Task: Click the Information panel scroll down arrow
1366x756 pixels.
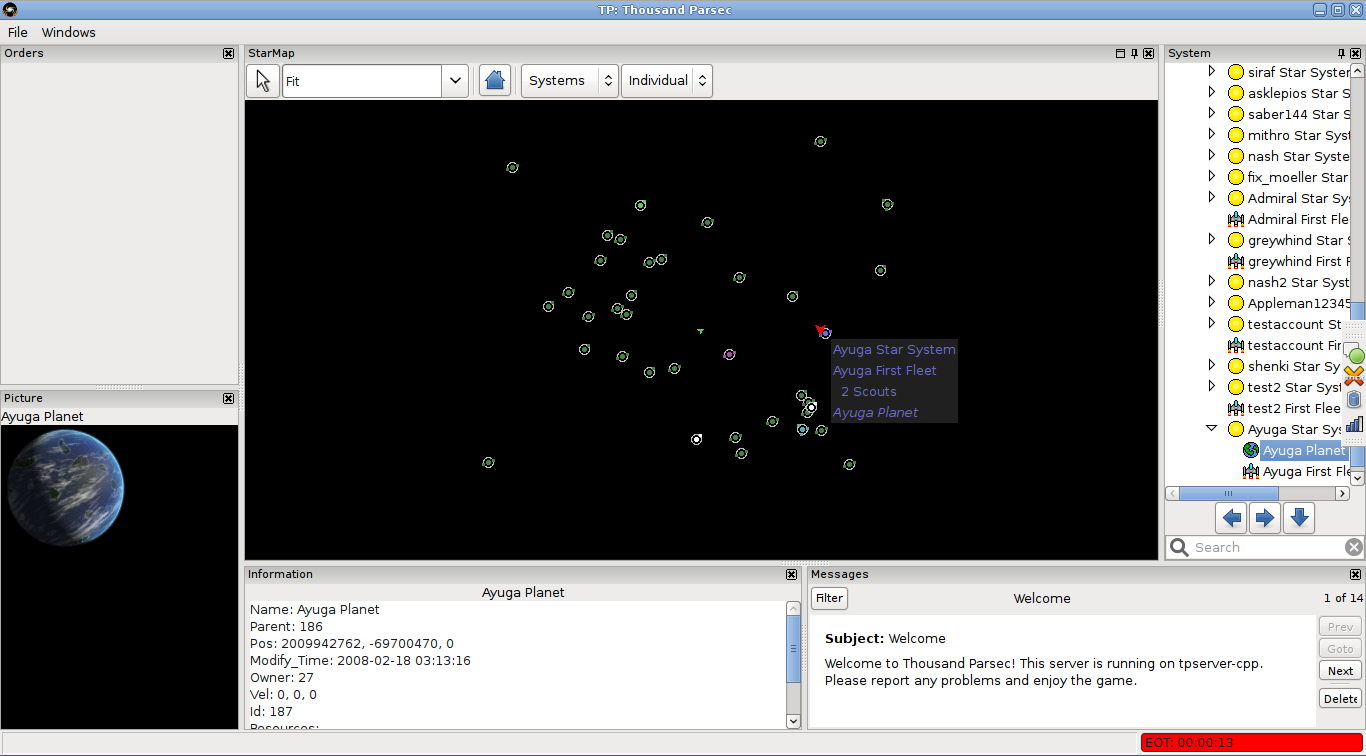Action: tap(793, 721)
